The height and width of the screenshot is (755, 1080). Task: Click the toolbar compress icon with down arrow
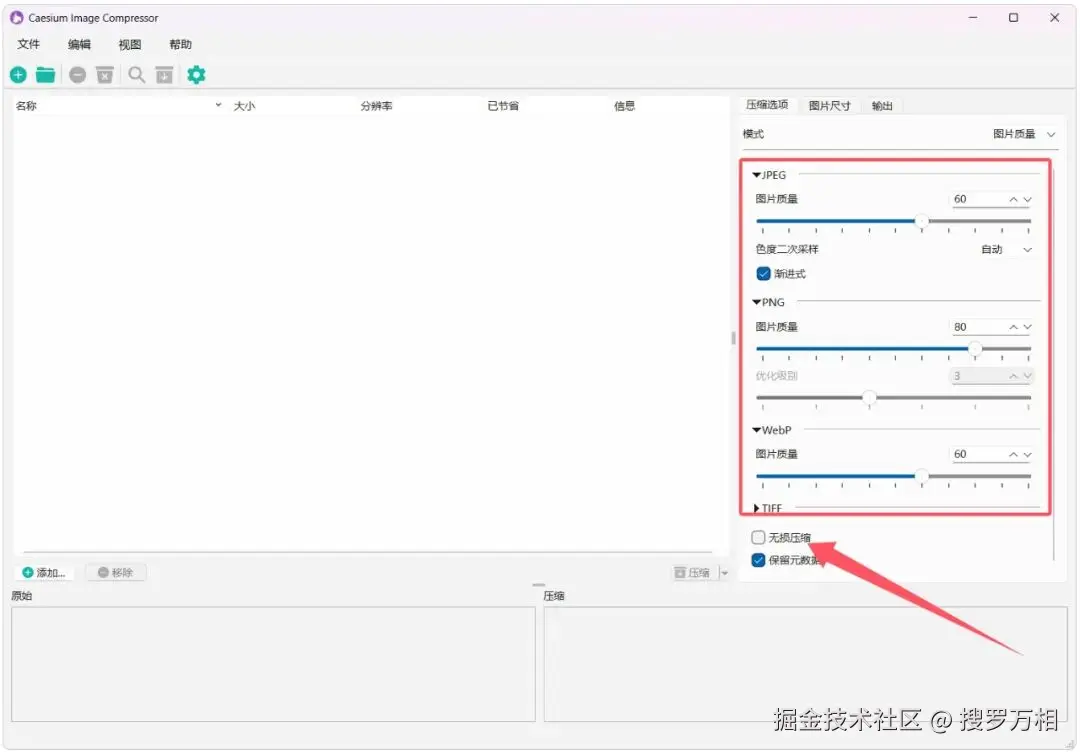coord(164,74)
